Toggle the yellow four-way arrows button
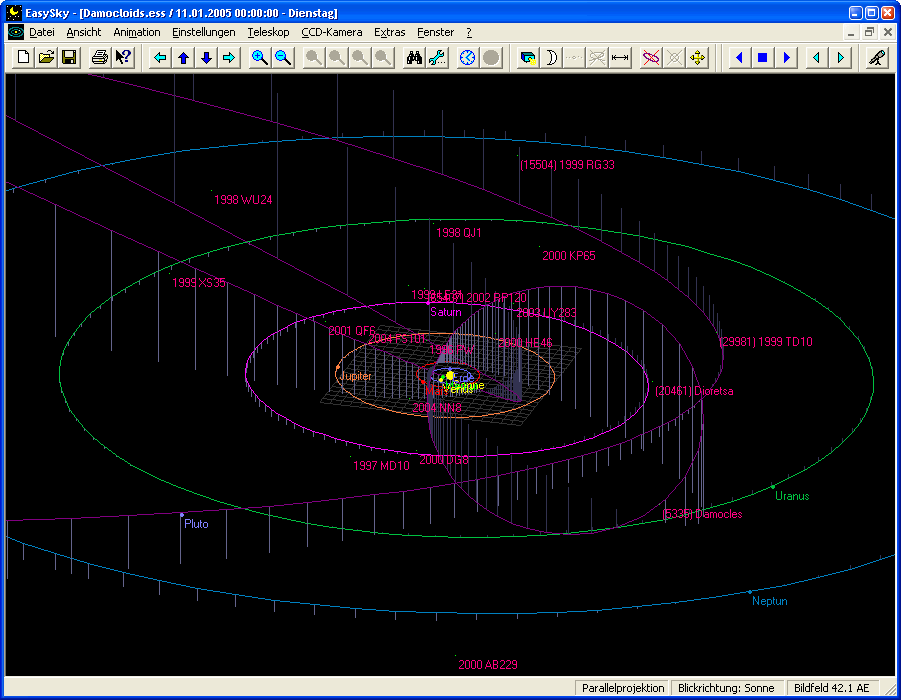The height and width of the screenshot is (700, 901). [x=697, y=58]
